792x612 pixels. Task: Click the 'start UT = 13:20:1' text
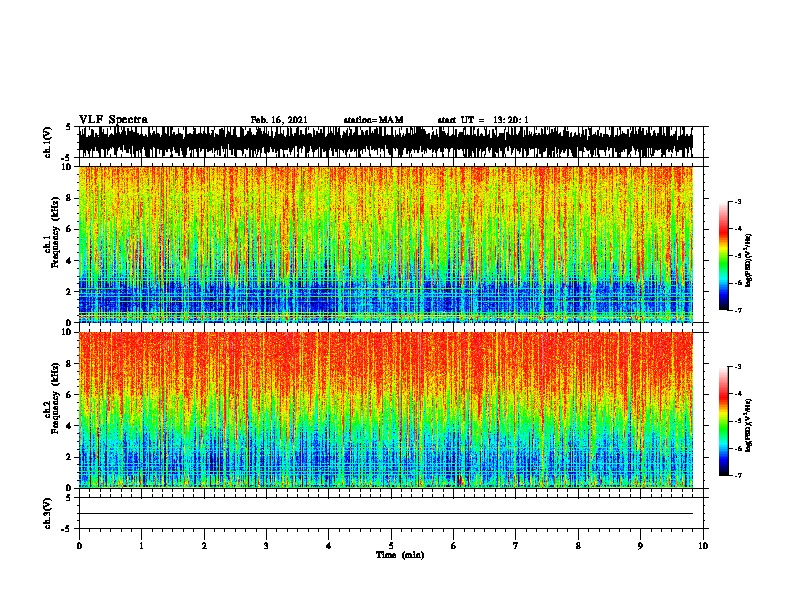tap(483, 120)
